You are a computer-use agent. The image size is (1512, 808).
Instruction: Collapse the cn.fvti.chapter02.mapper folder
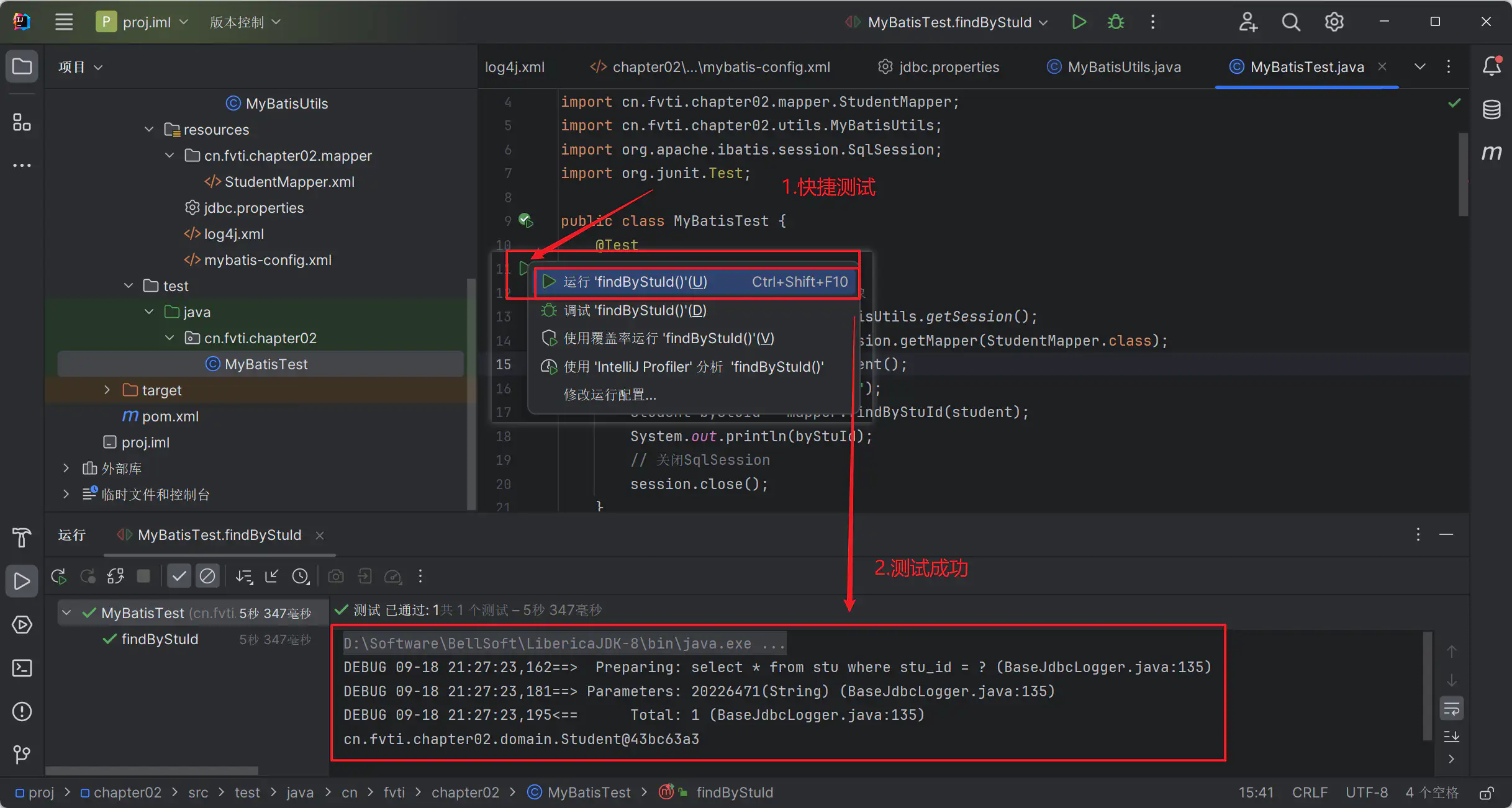[x=170, y=156]
